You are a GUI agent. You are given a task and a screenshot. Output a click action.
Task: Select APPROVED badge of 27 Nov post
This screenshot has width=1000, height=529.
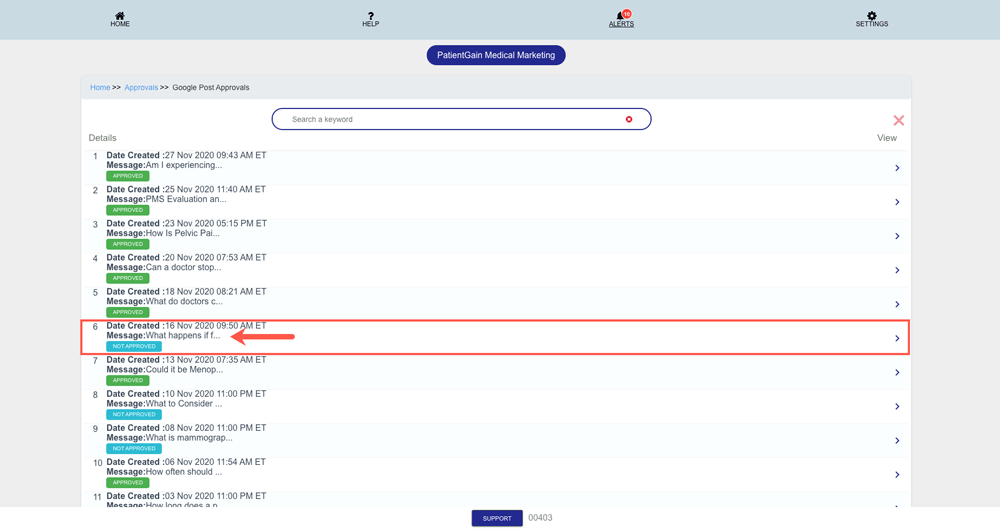coord(128,176)
